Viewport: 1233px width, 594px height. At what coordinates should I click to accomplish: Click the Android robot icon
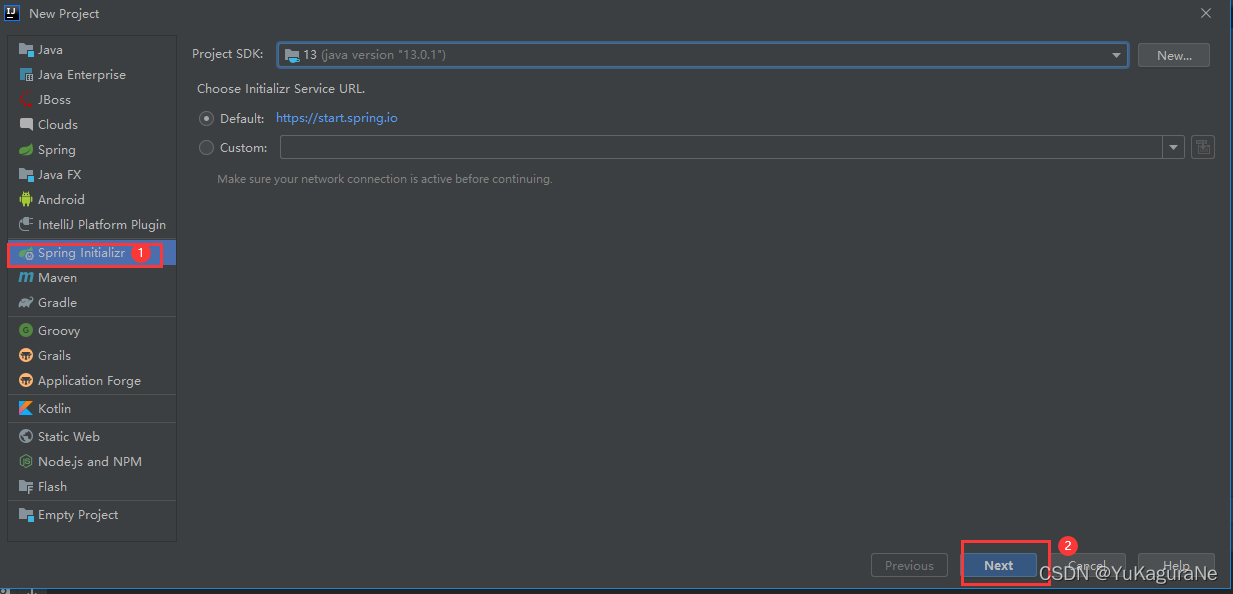26,200
